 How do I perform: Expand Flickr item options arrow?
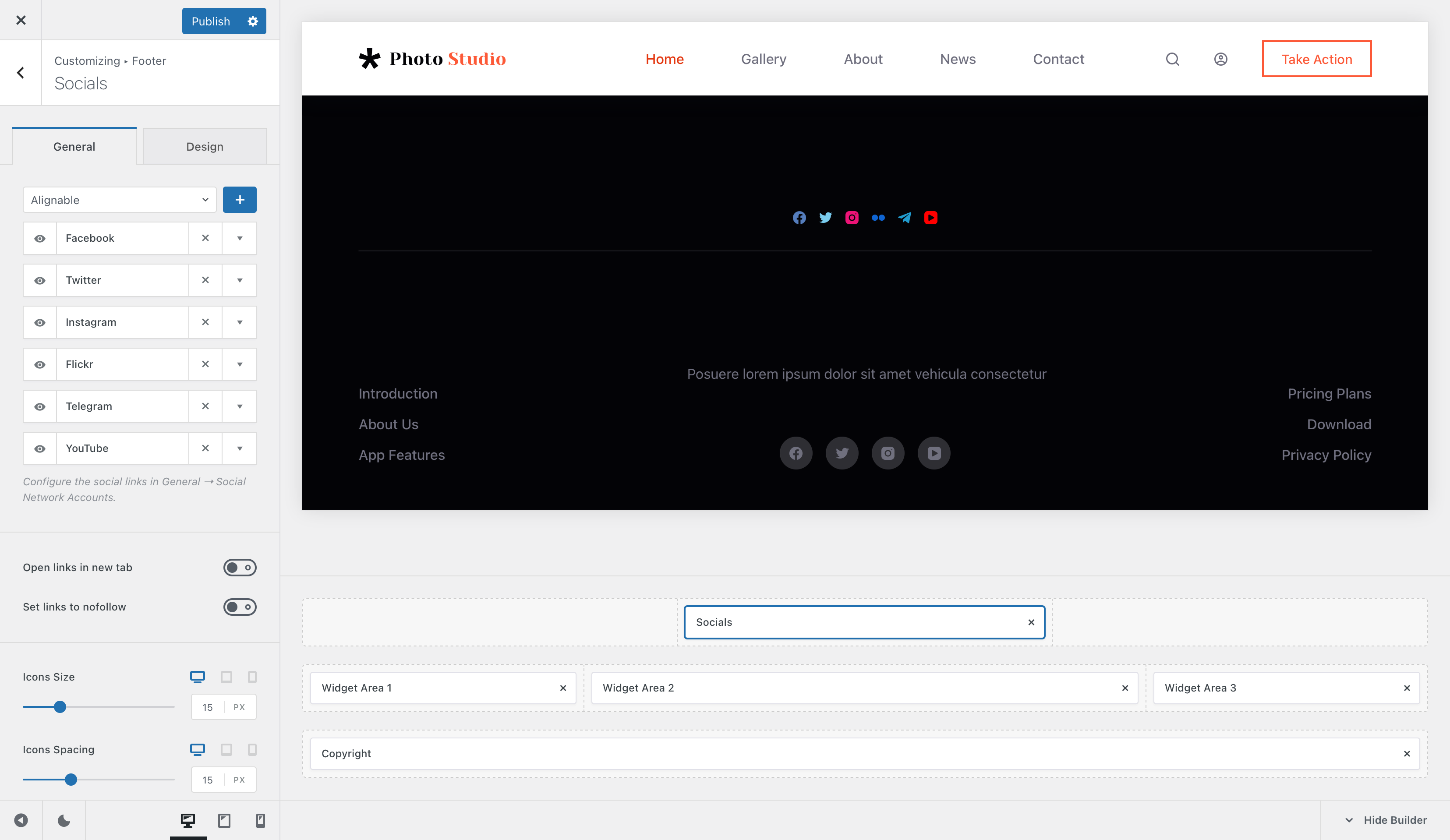coord(239,364)
